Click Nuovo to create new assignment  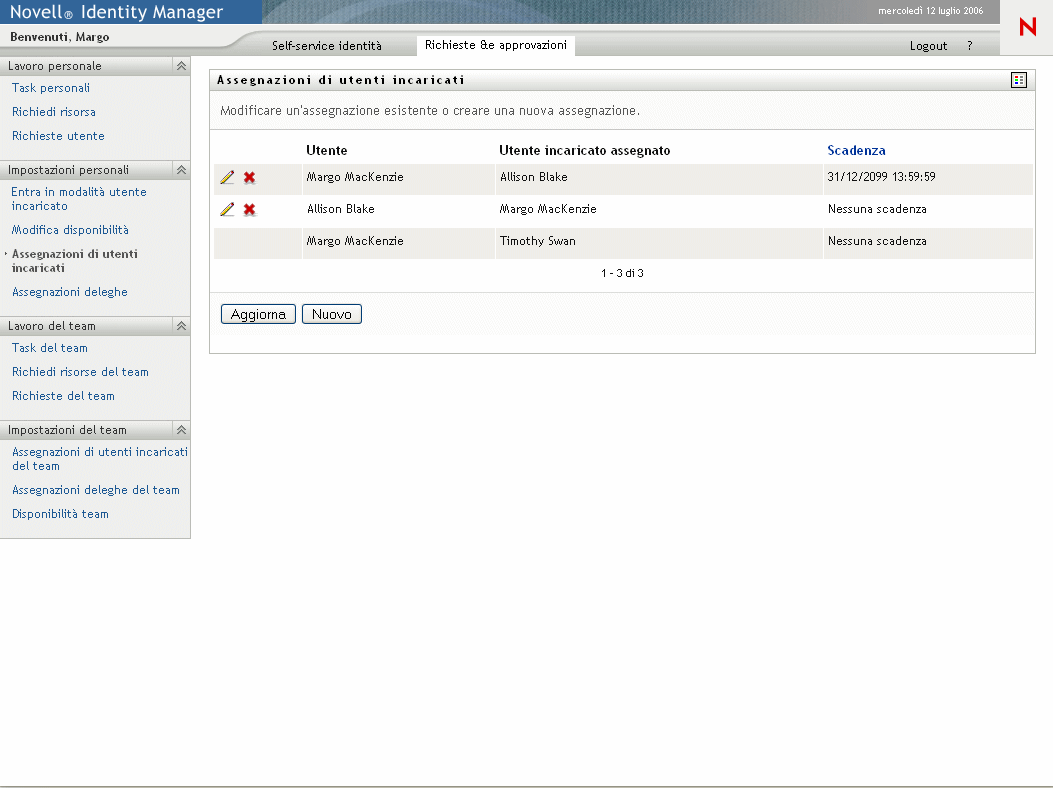pos(331,314)
